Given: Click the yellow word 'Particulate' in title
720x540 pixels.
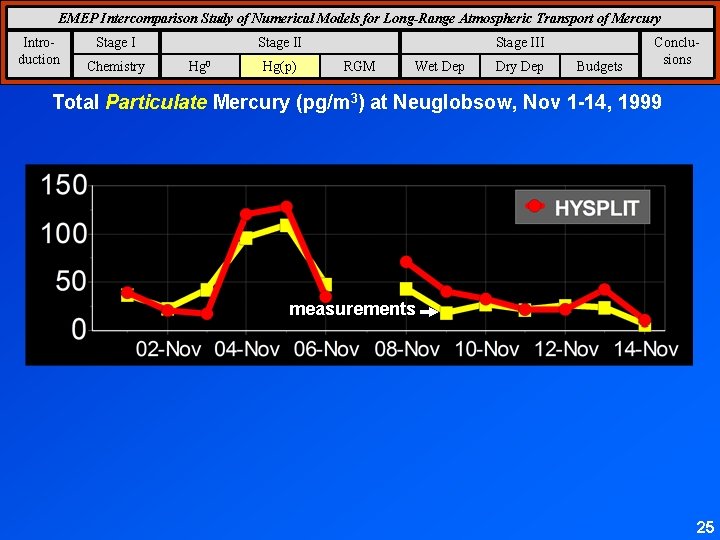Looking at the screenshot, I should click(x=156, y=101).
